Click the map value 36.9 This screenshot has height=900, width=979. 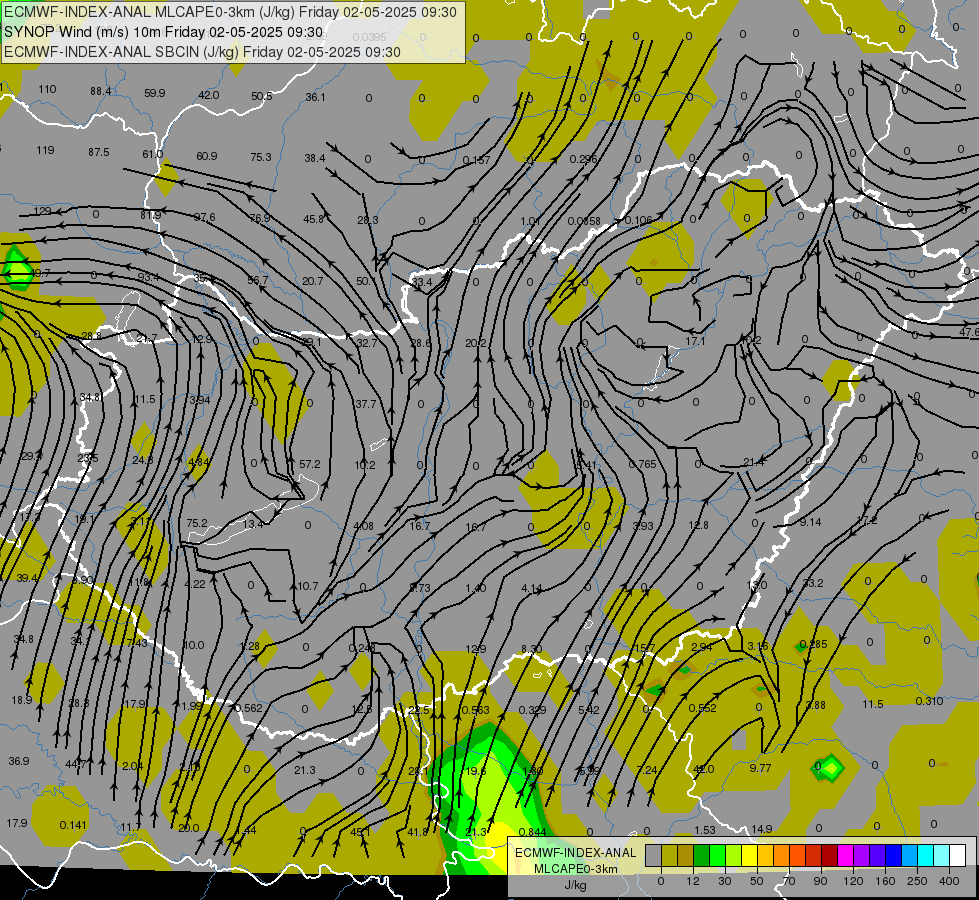point(19,761)
